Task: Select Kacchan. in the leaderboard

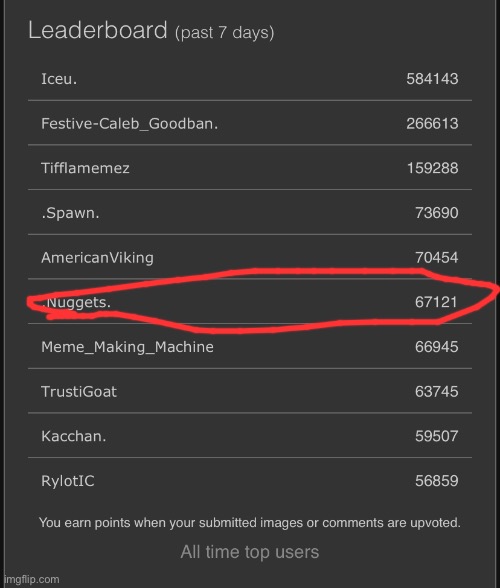Action: tap(74, 436)
